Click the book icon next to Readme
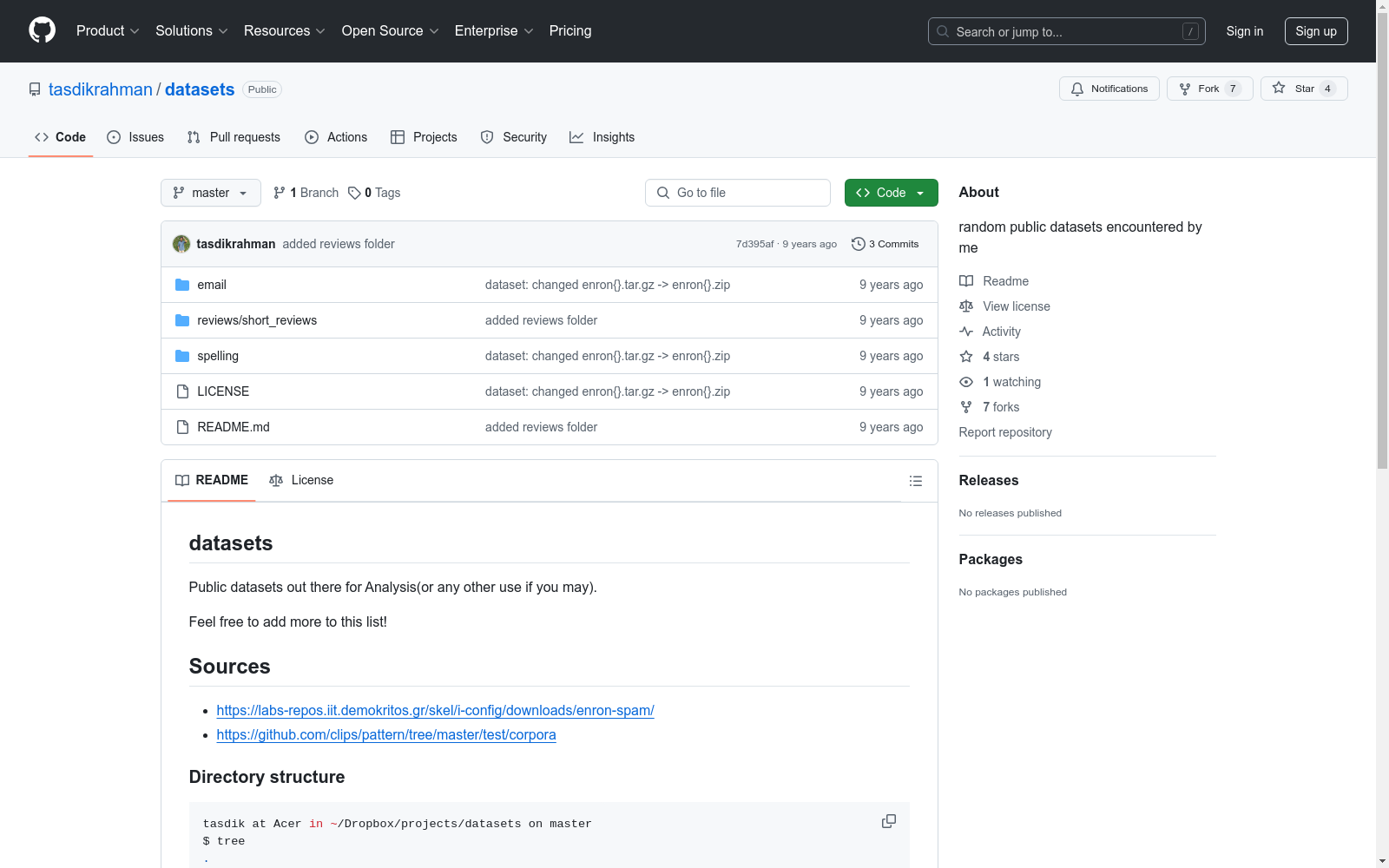 pos(966,281)
